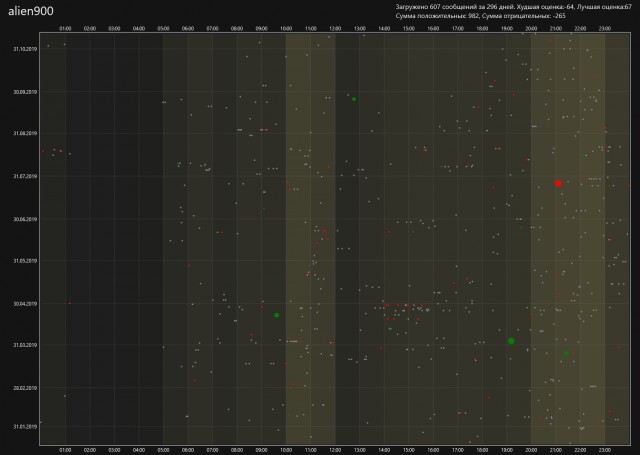Select the 31.03.2019 date label
Image resolution: width=640 pixels, height=455 pixels.
coord(25,345)
